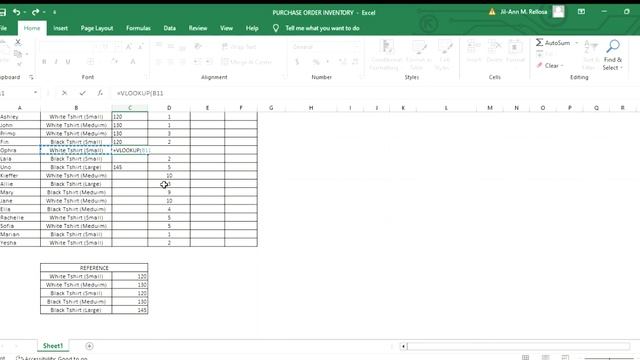Switch to the Home tab
Screen dimensions: 640x360
click(32, 28)
